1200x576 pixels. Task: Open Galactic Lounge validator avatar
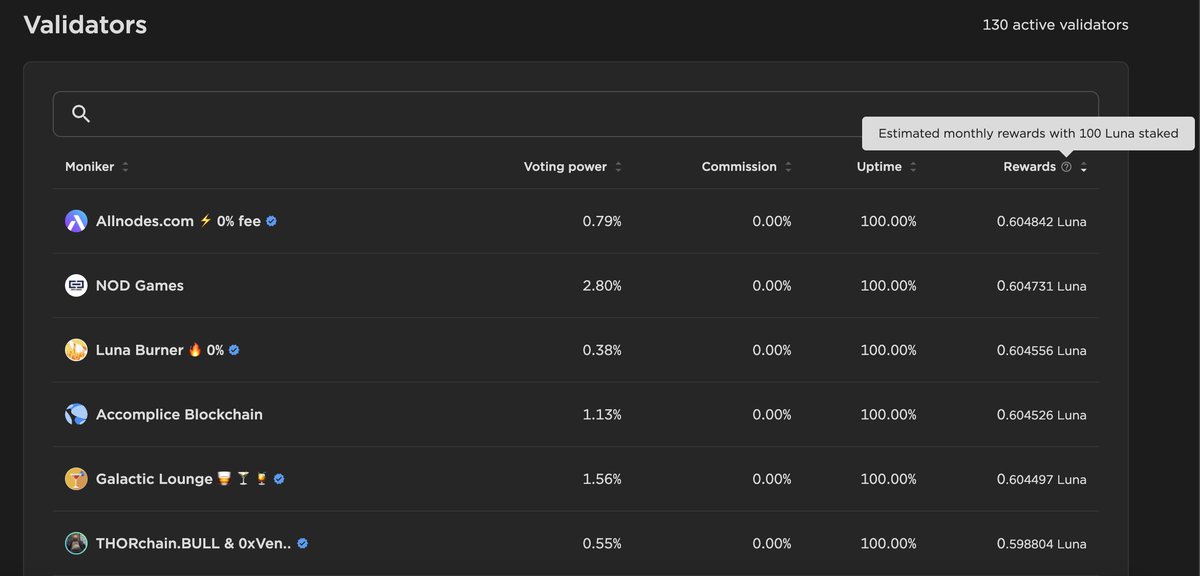[x=76, y=479]
